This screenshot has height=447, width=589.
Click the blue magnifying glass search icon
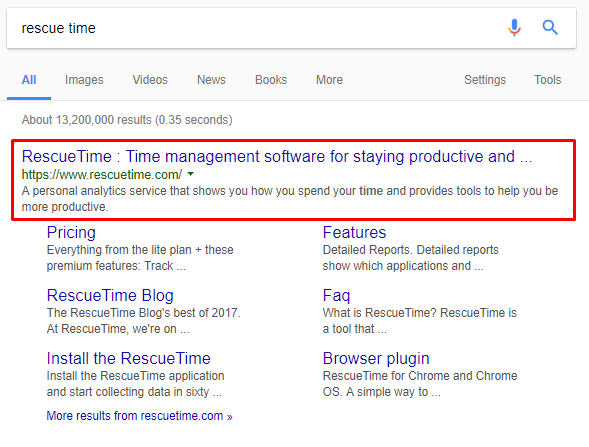point(550,27)
